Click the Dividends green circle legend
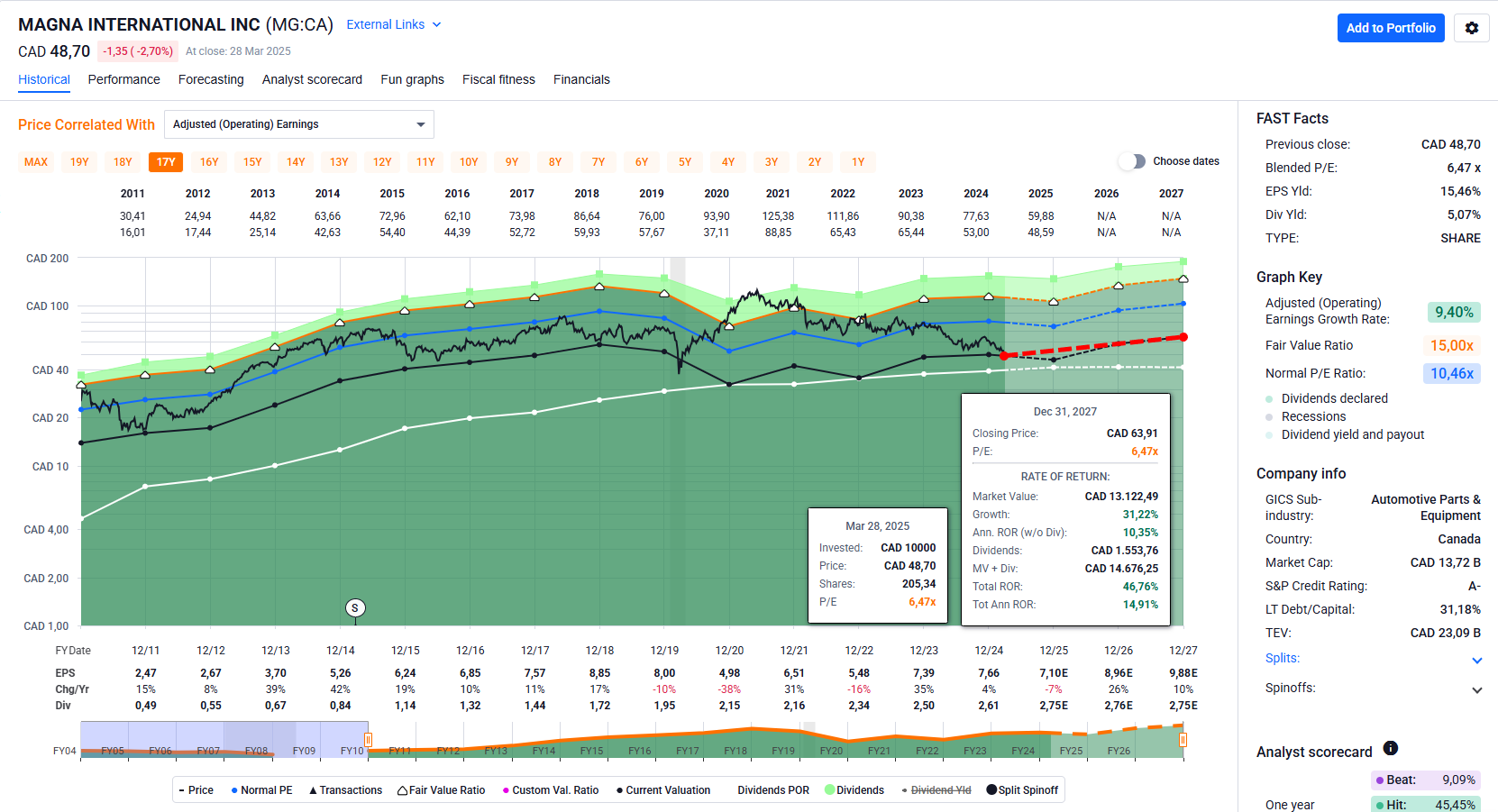This screenshot has height=812, width=1498. [x=829, y=790]
